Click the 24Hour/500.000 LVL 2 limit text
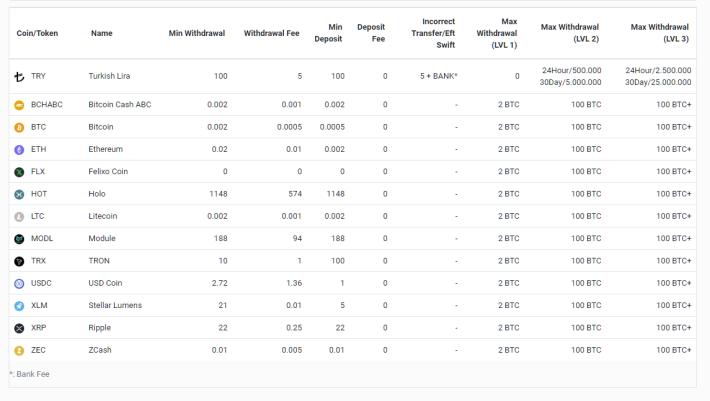This screenshot has height=401, width=710. (x=571, y=70)
